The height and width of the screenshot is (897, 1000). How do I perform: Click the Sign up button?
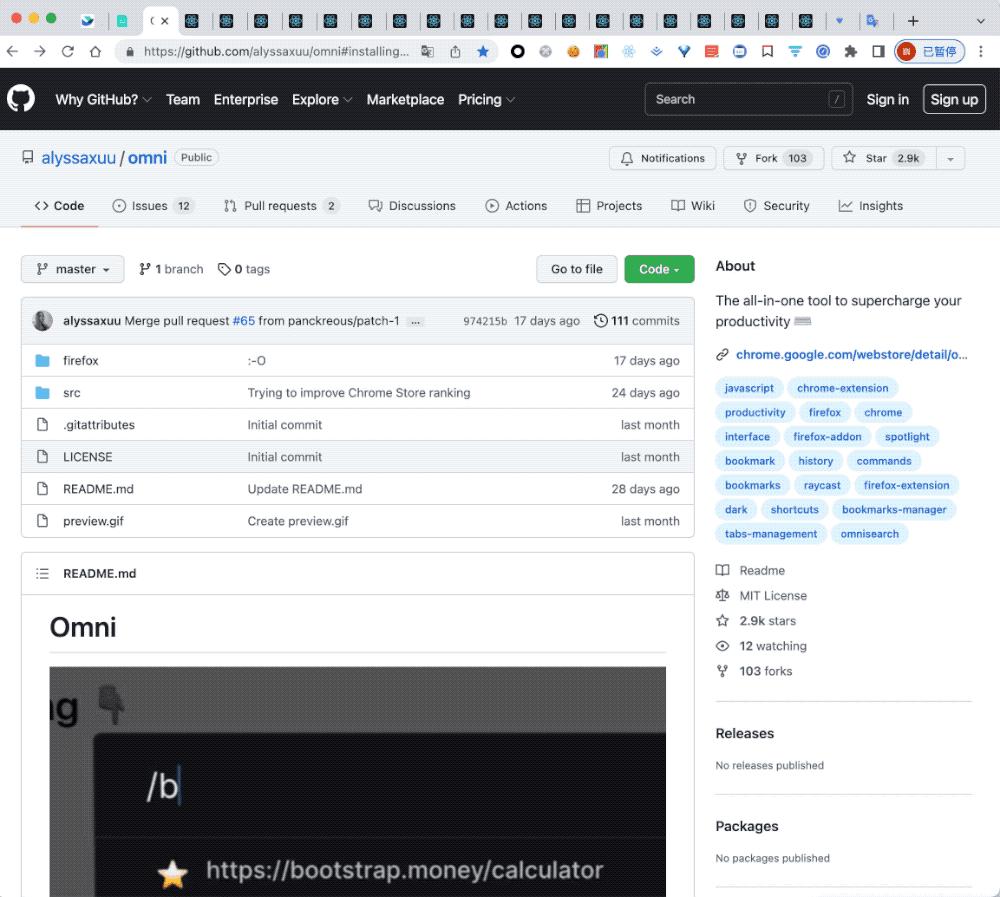954,100
